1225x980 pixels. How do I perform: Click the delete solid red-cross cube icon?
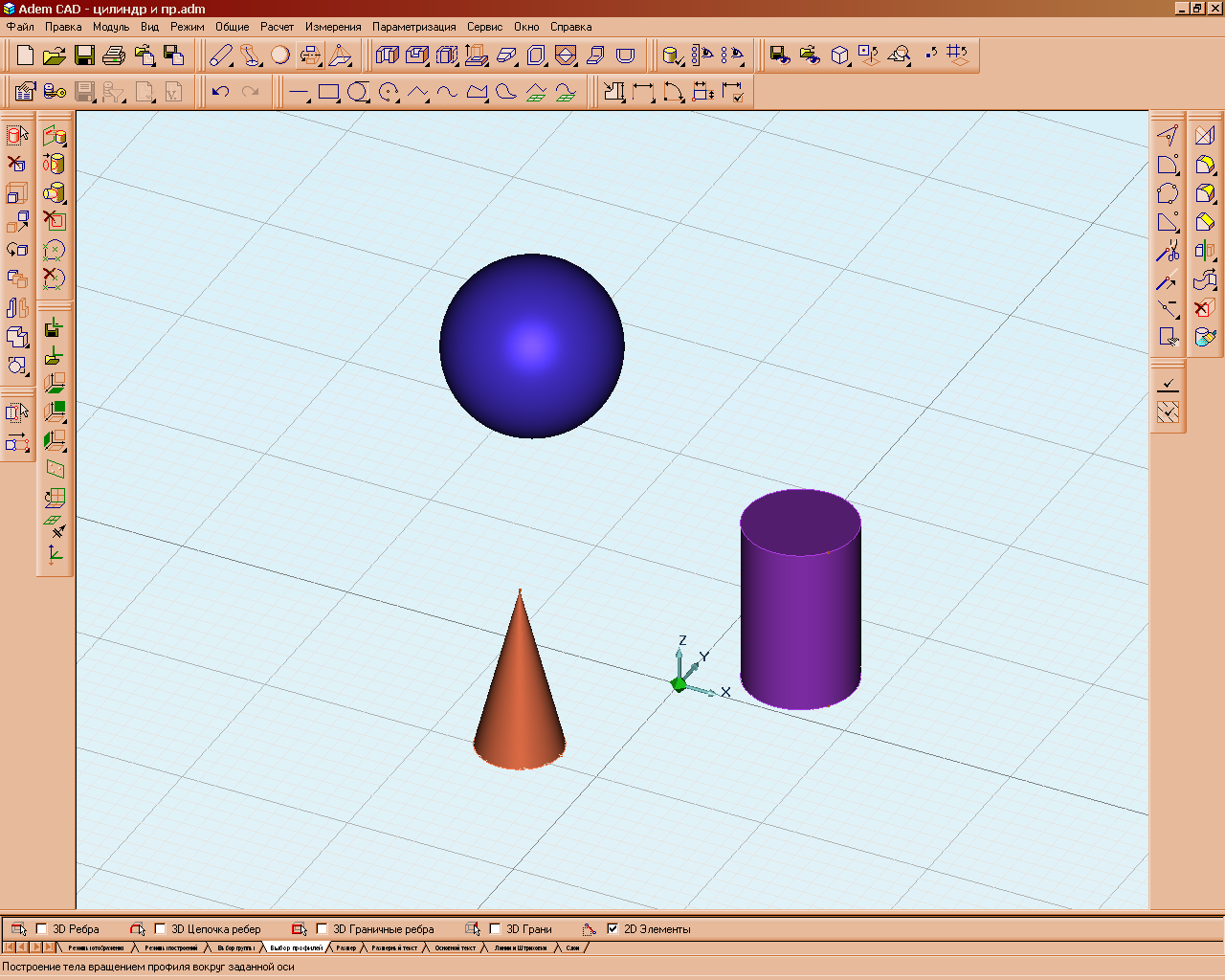(1205, 308)
